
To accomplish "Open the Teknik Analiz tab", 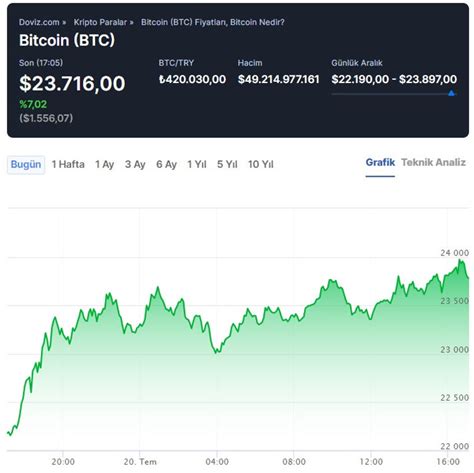I will pyautogui.click(x=433, y=163).
